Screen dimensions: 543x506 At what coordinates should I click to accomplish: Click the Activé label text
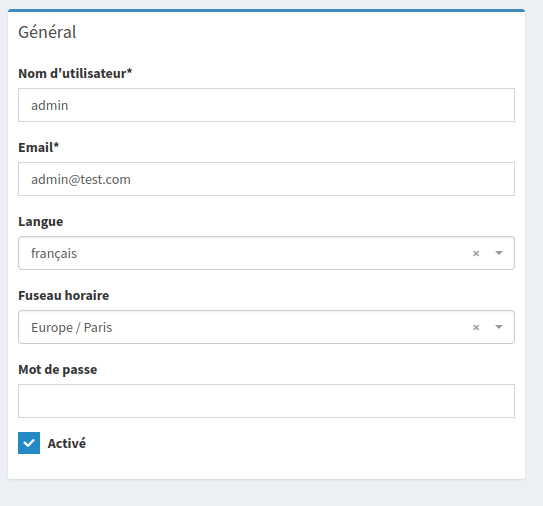[66, 443]
